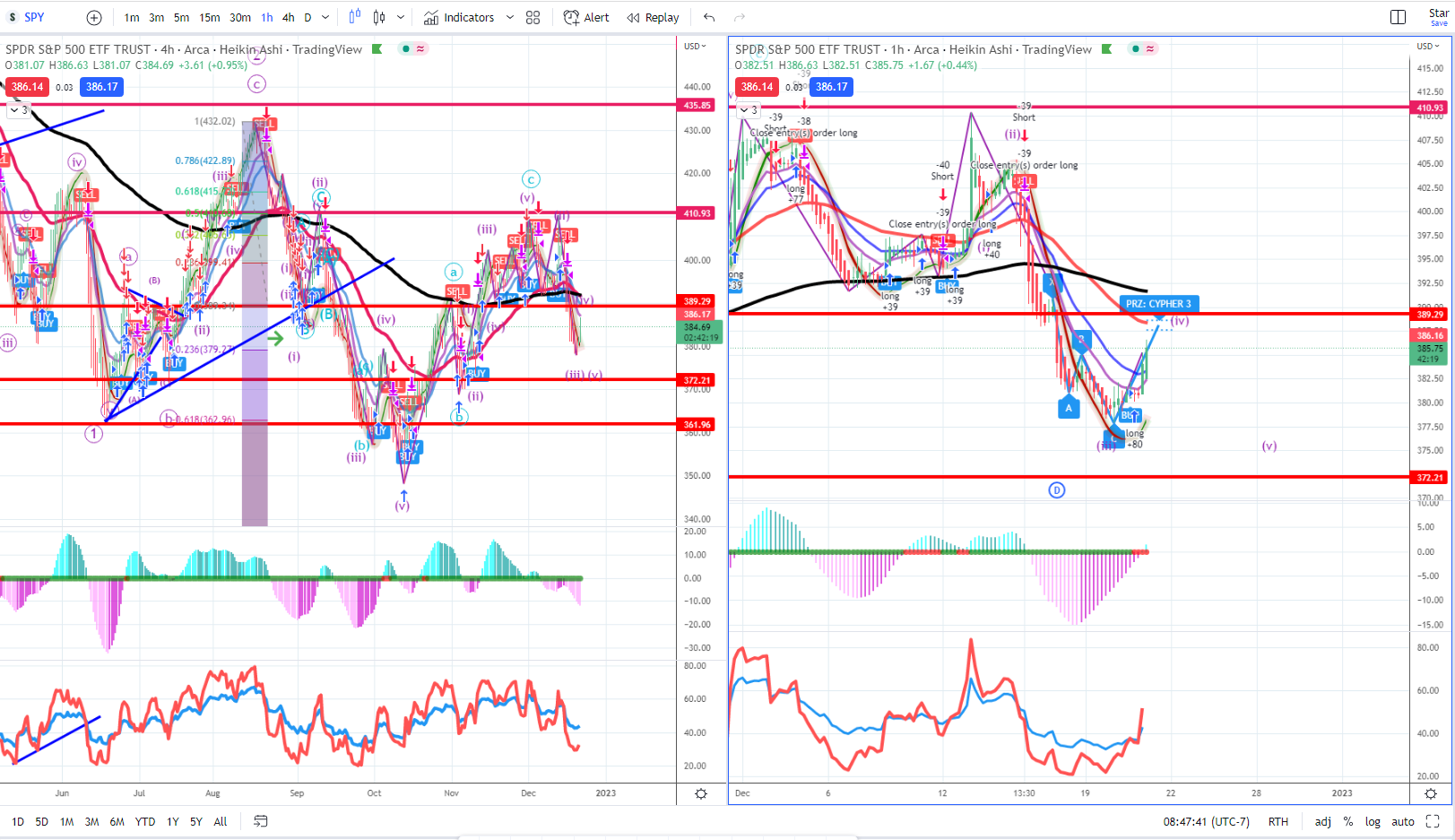Set date range to All
The height and width of the screenshot is (840, 1455).
[221, 822]
